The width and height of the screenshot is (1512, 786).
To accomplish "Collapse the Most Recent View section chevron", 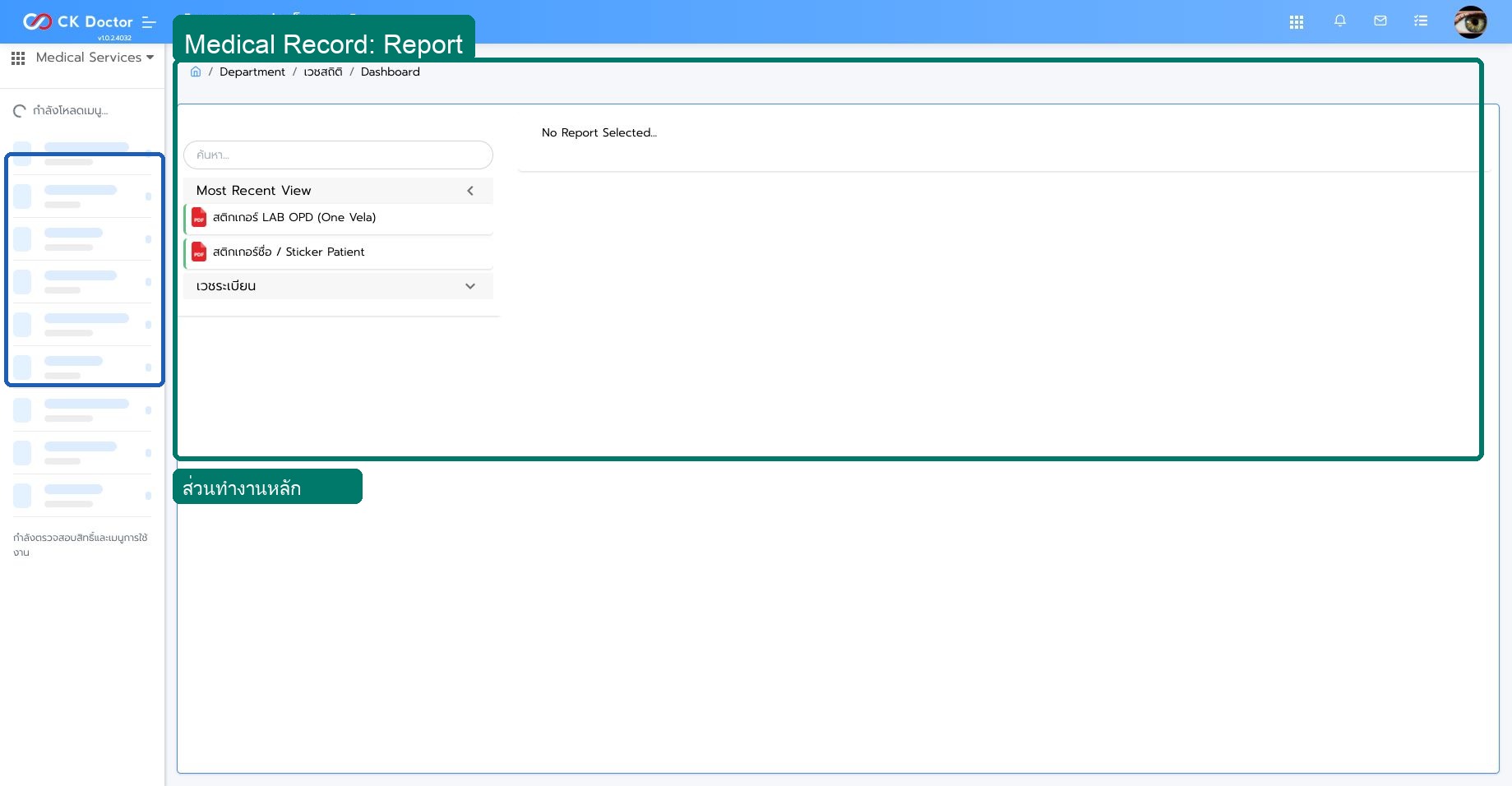I will click(470, 191).
